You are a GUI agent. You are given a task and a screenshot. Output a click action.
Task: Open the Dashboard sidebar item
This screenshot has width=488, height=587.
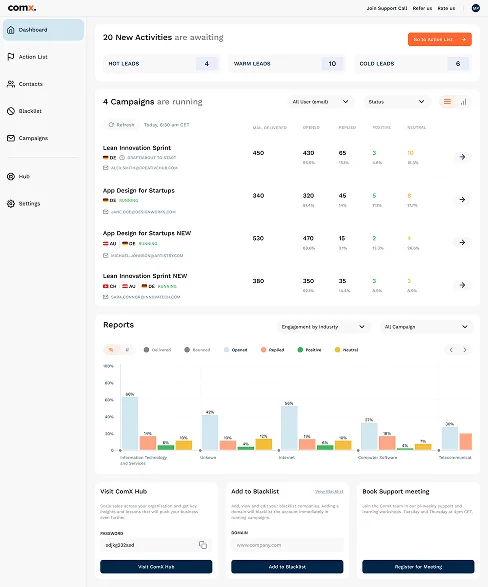(x=43, y=30)
